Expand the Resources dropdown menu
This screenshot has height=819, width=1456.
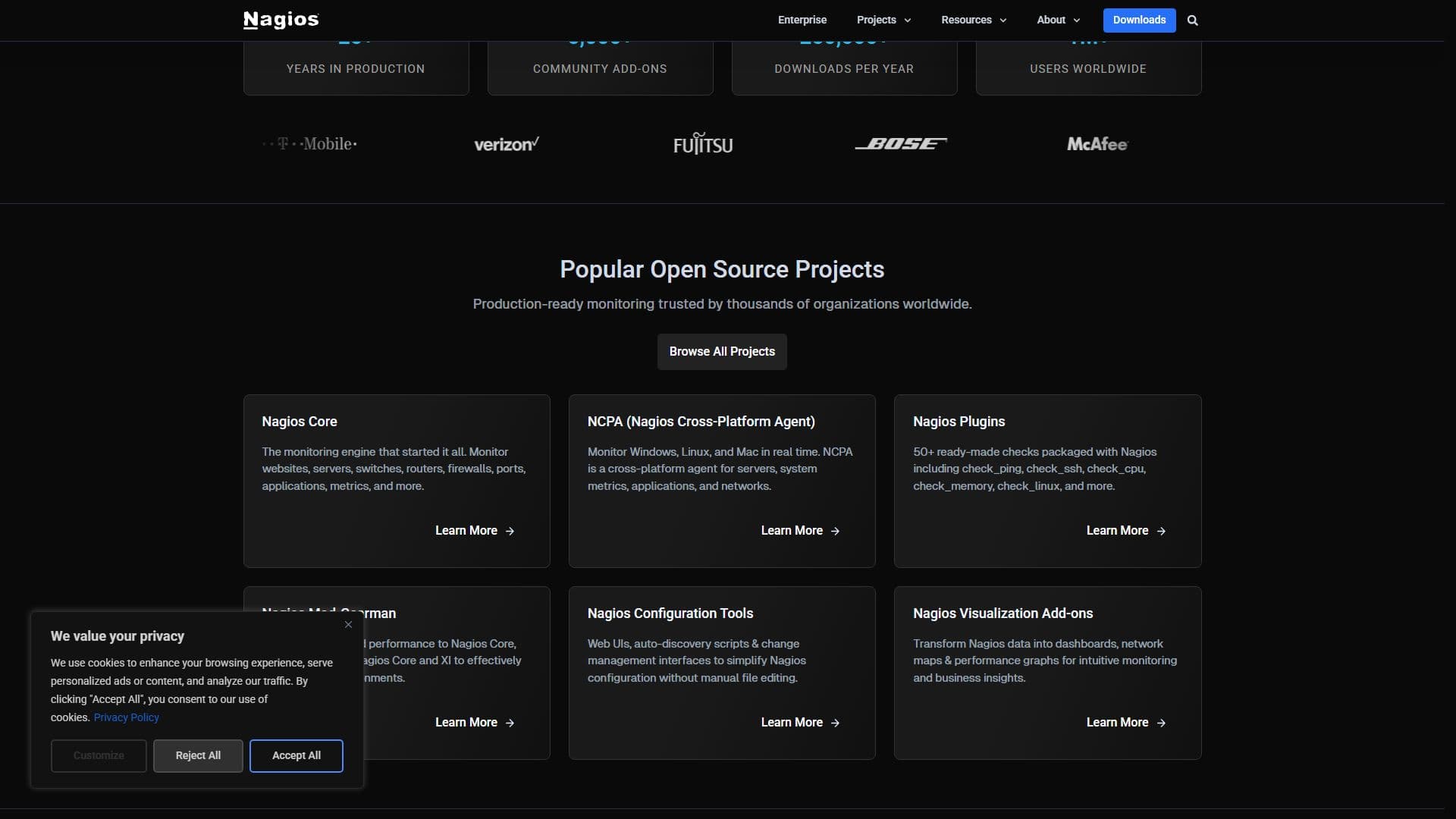point(974,20)
